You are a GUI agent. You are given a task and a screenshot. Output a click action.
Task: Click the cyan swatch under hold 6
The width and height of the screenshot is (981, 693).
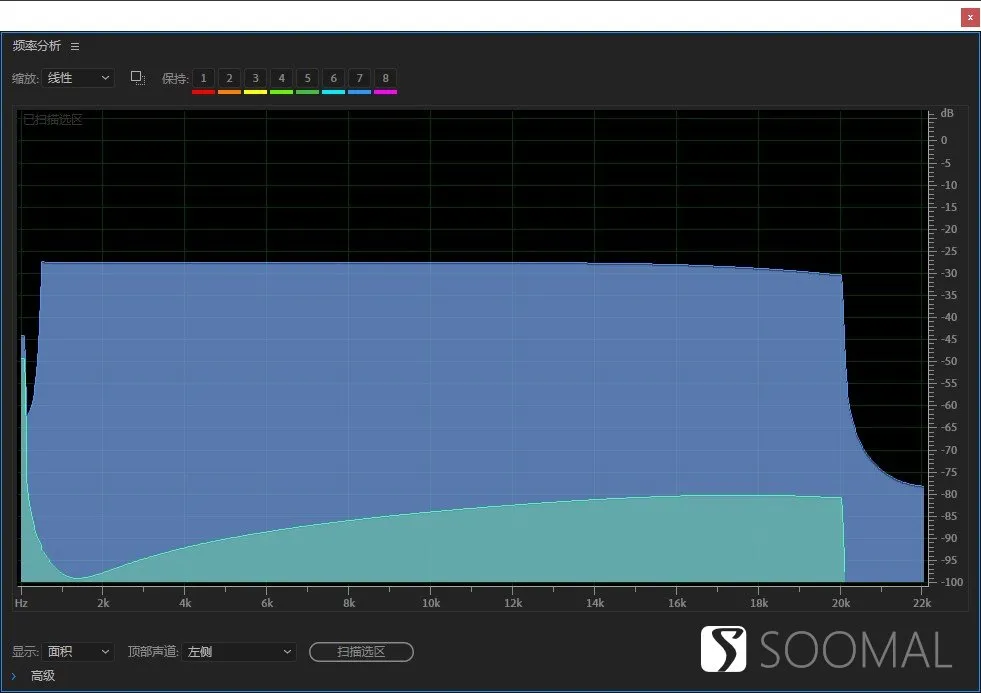pos(333,92)
